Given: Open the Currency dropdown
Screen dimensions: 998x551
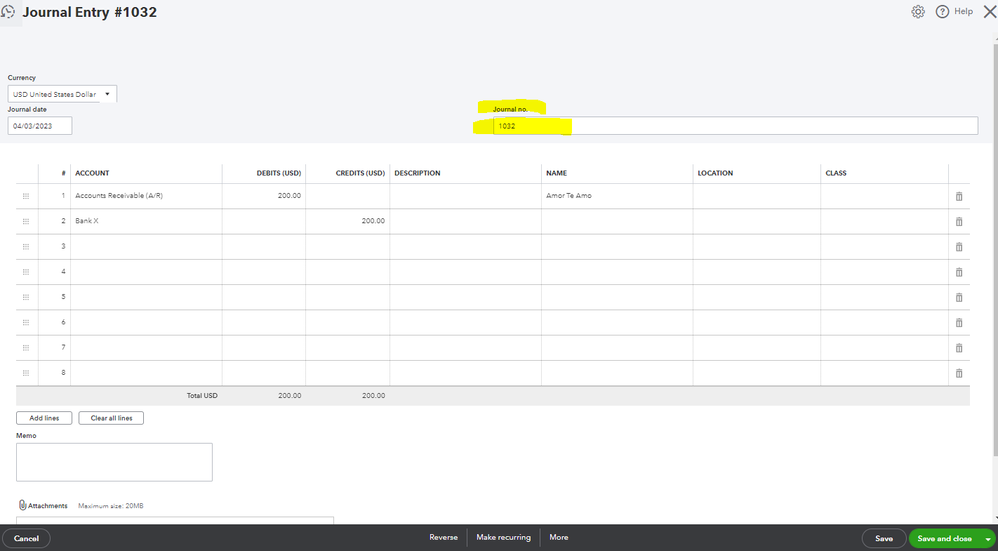Looking at the screenshot, I should (62, 94).
